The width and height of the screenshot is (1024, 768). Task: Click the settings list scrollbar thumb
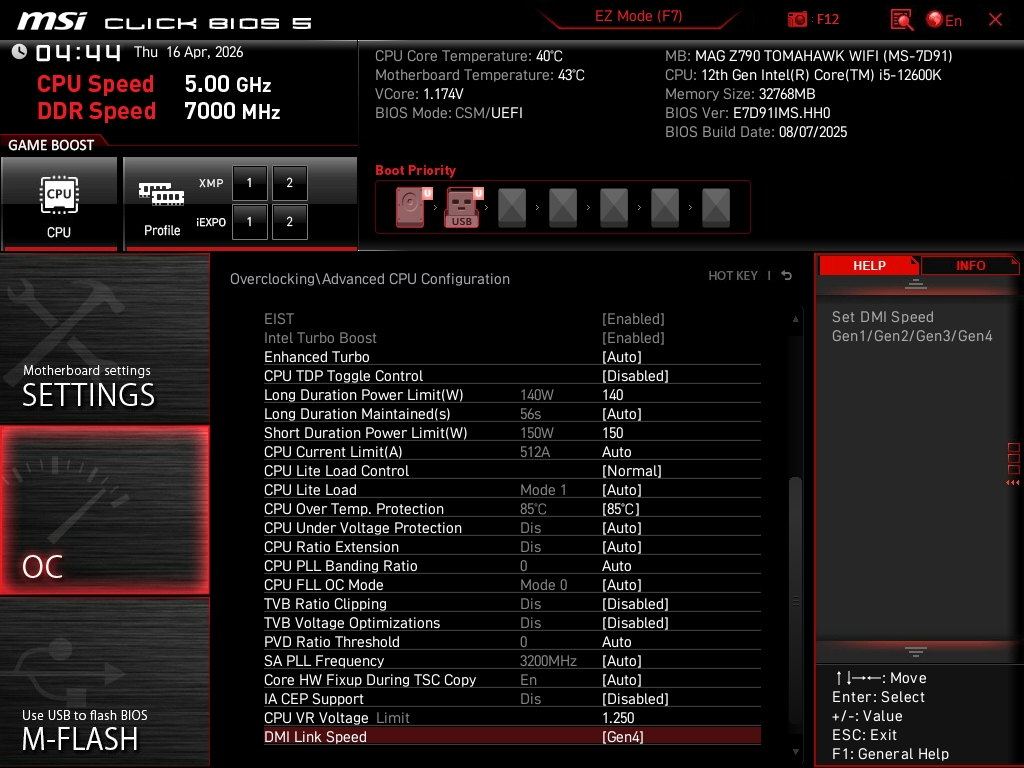[x=795, y=601]
